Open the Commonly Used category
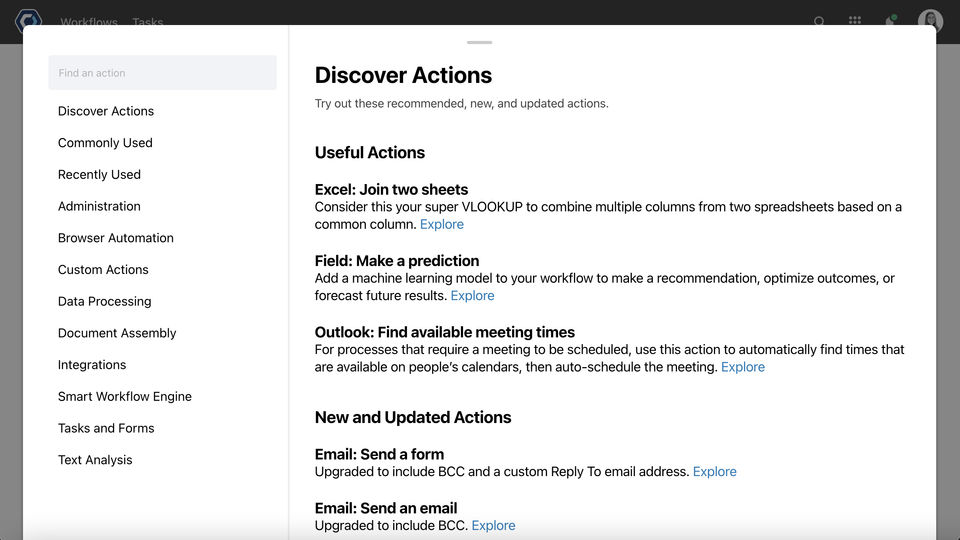The height and width of the screenshot is (540, 960). coord(105,143)
